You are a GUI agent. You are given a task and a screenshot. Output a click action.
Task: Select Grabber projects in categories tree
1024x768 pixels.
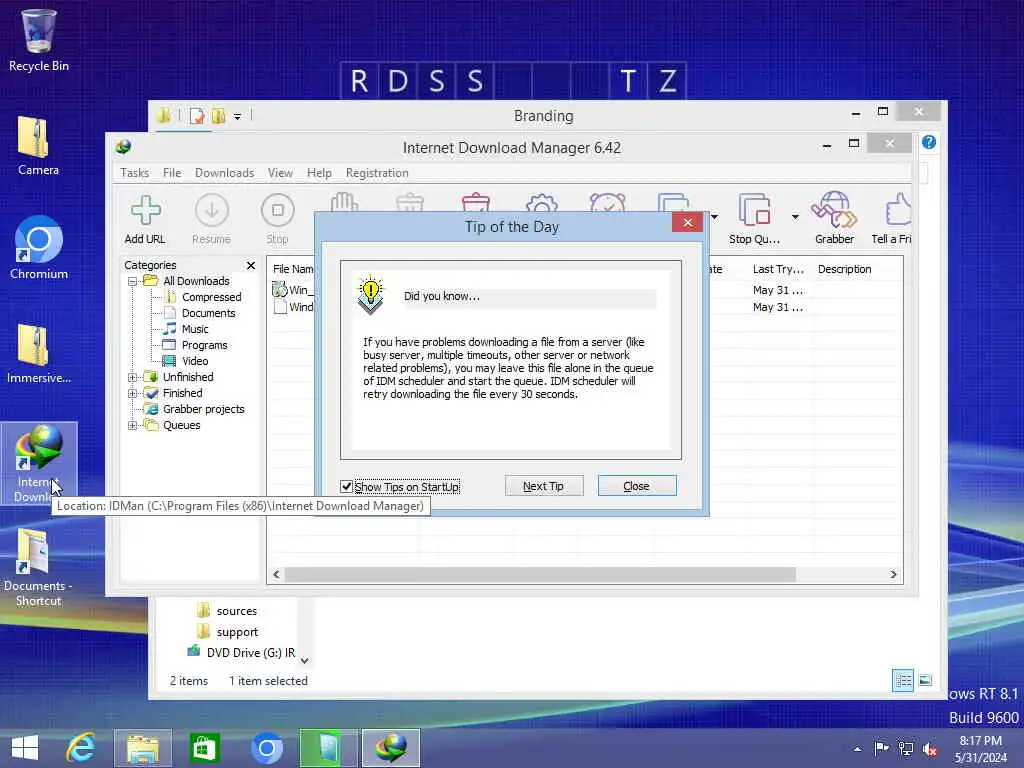coord(203,409)
